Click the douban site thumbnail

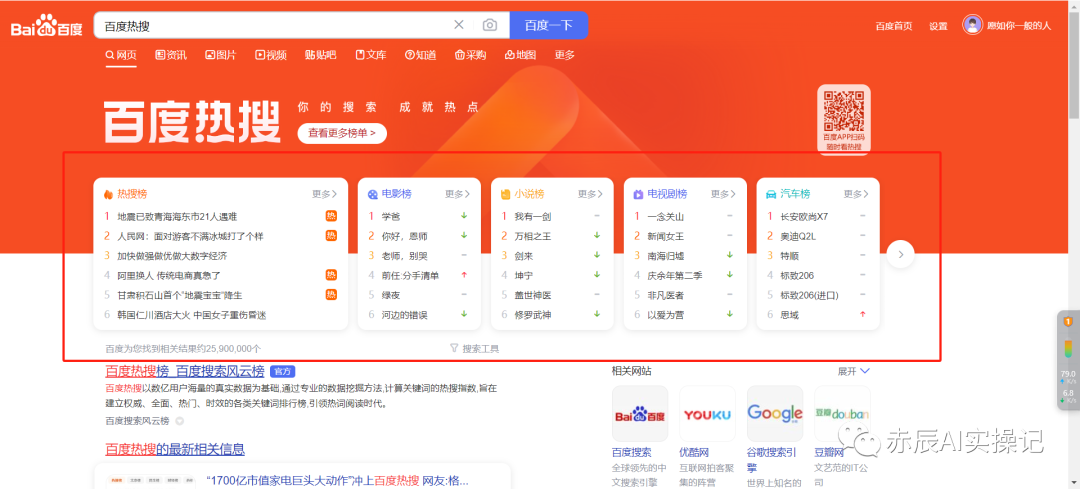(x=842, y=413)
